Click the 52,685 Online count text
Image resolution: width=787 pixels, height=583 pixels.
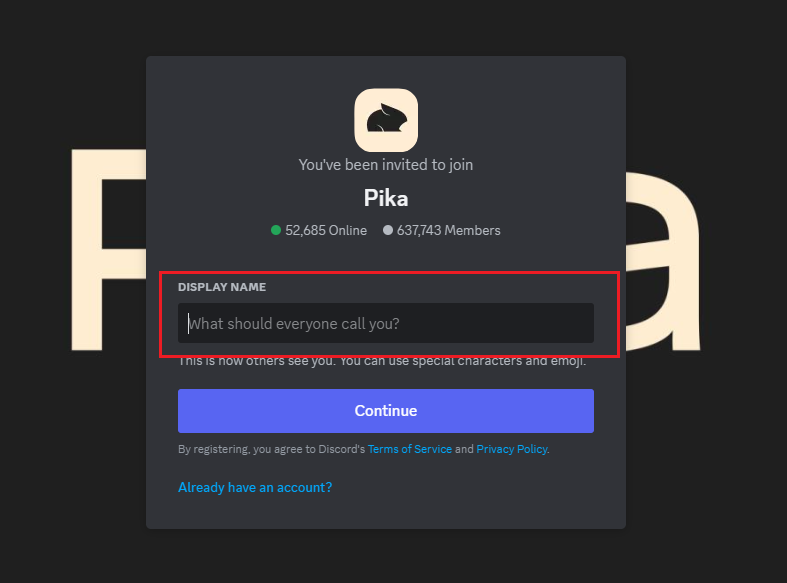coord(326,230)
